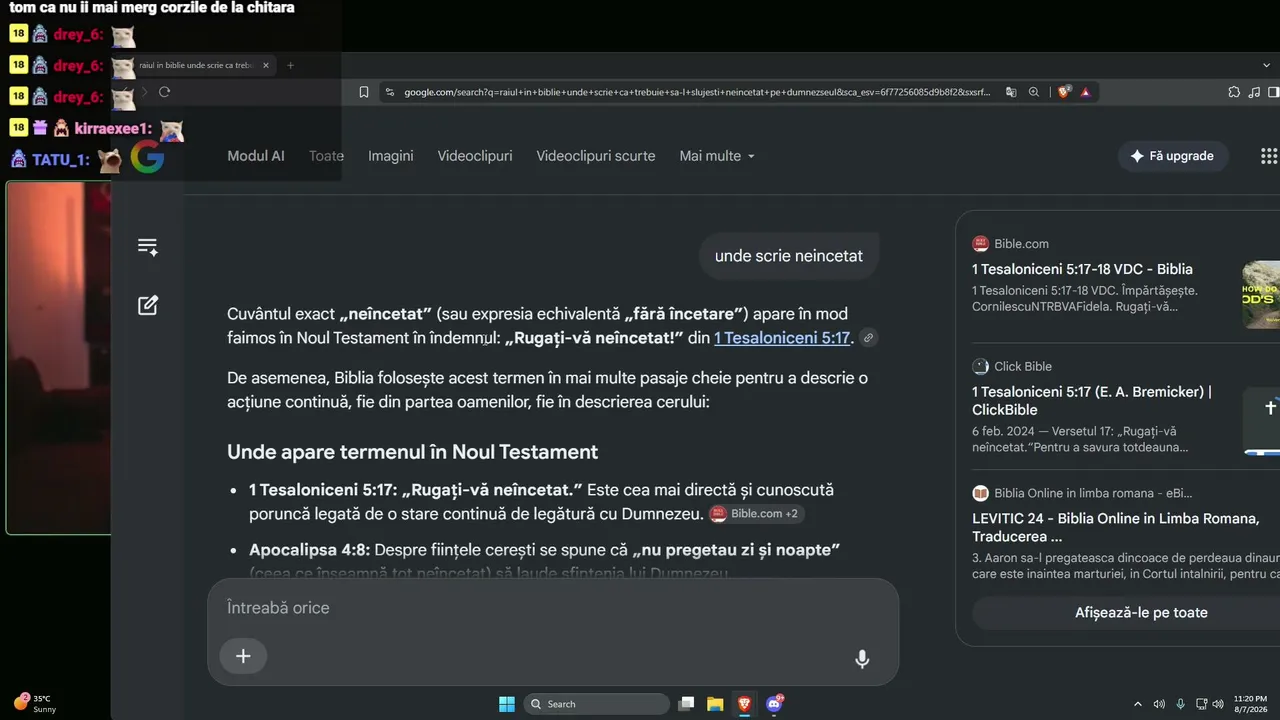Screen dimensions: 1280x720
Task: Click the Fă upgrade button
Action: click(x=1173, y=156)
